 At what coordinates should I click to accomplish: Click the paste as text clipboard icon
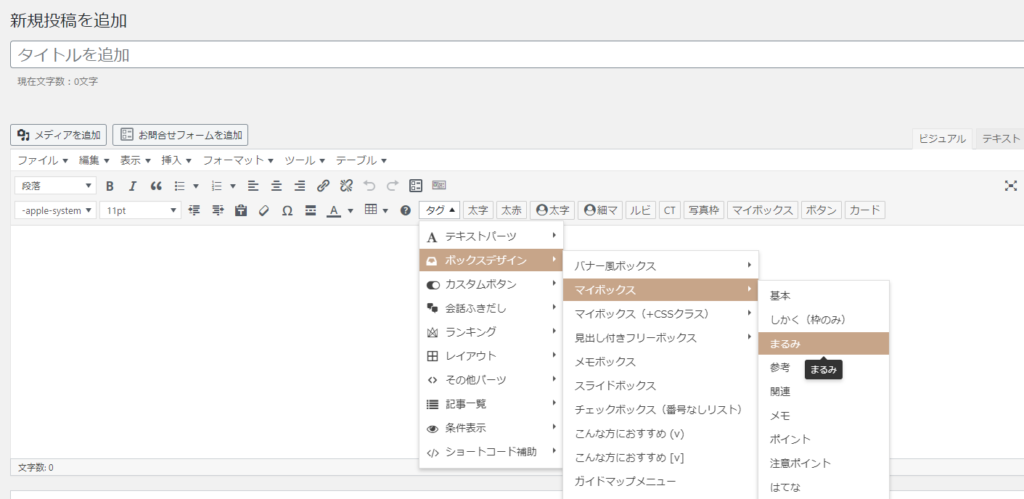(241, 210)
